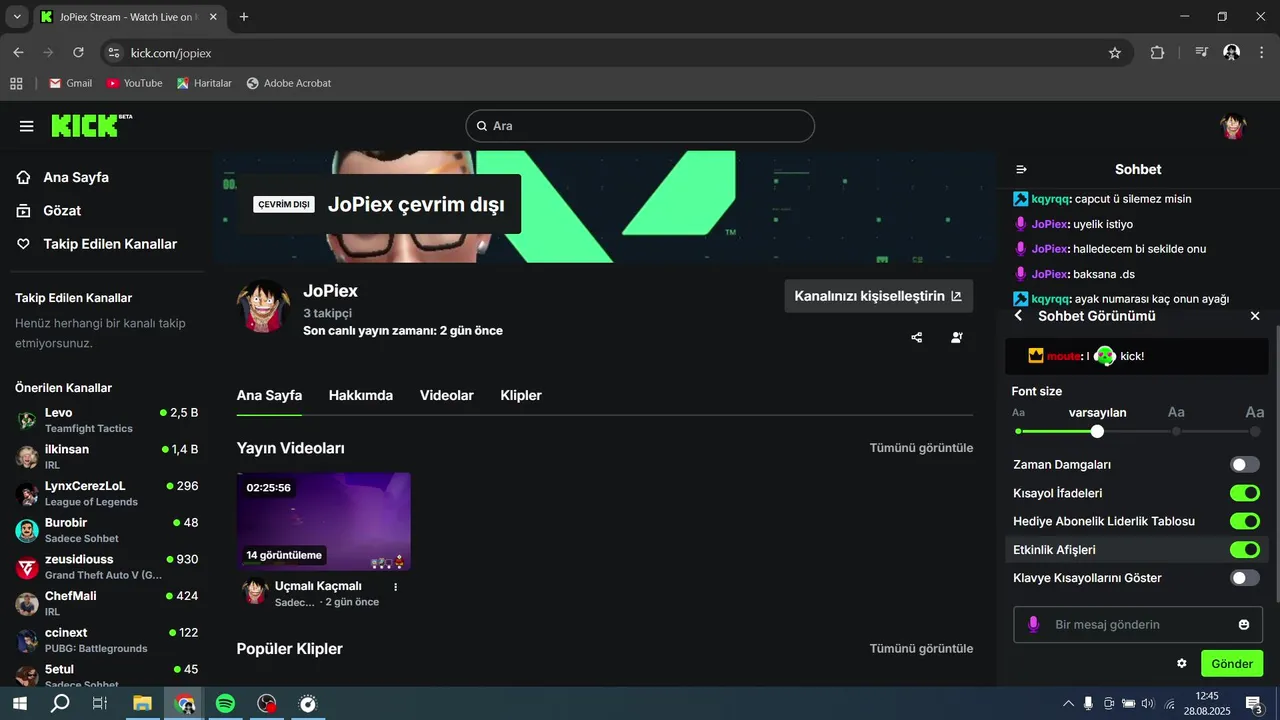Open recommended channel zeusidiouss
The width and height of the screenshot is (1280, 720).
(x=107, y=567)
